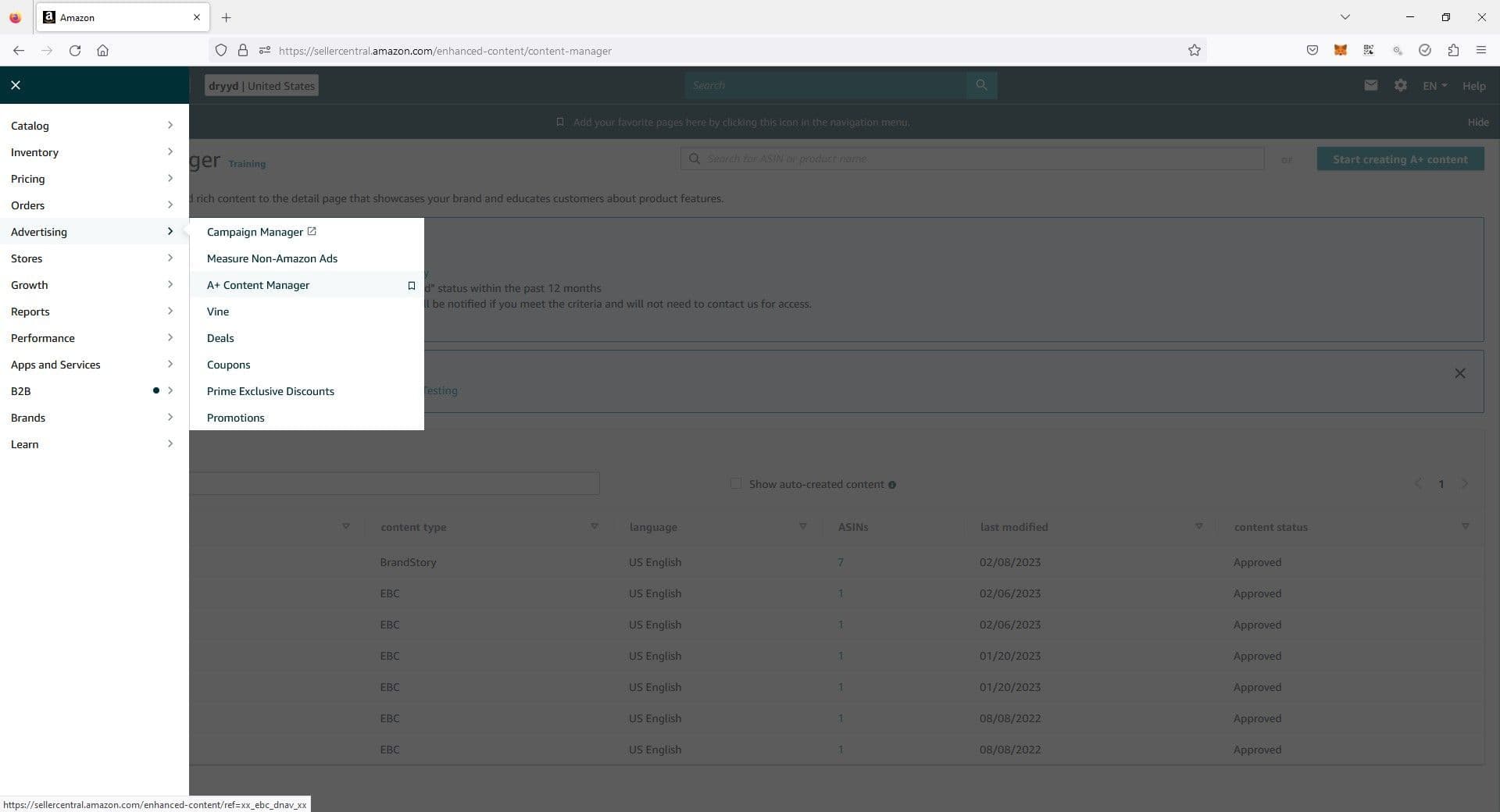Click the 02/08/2023 last modified date
The height and width of the screenshot is (812, 1500).
(x=1010, y=562)
